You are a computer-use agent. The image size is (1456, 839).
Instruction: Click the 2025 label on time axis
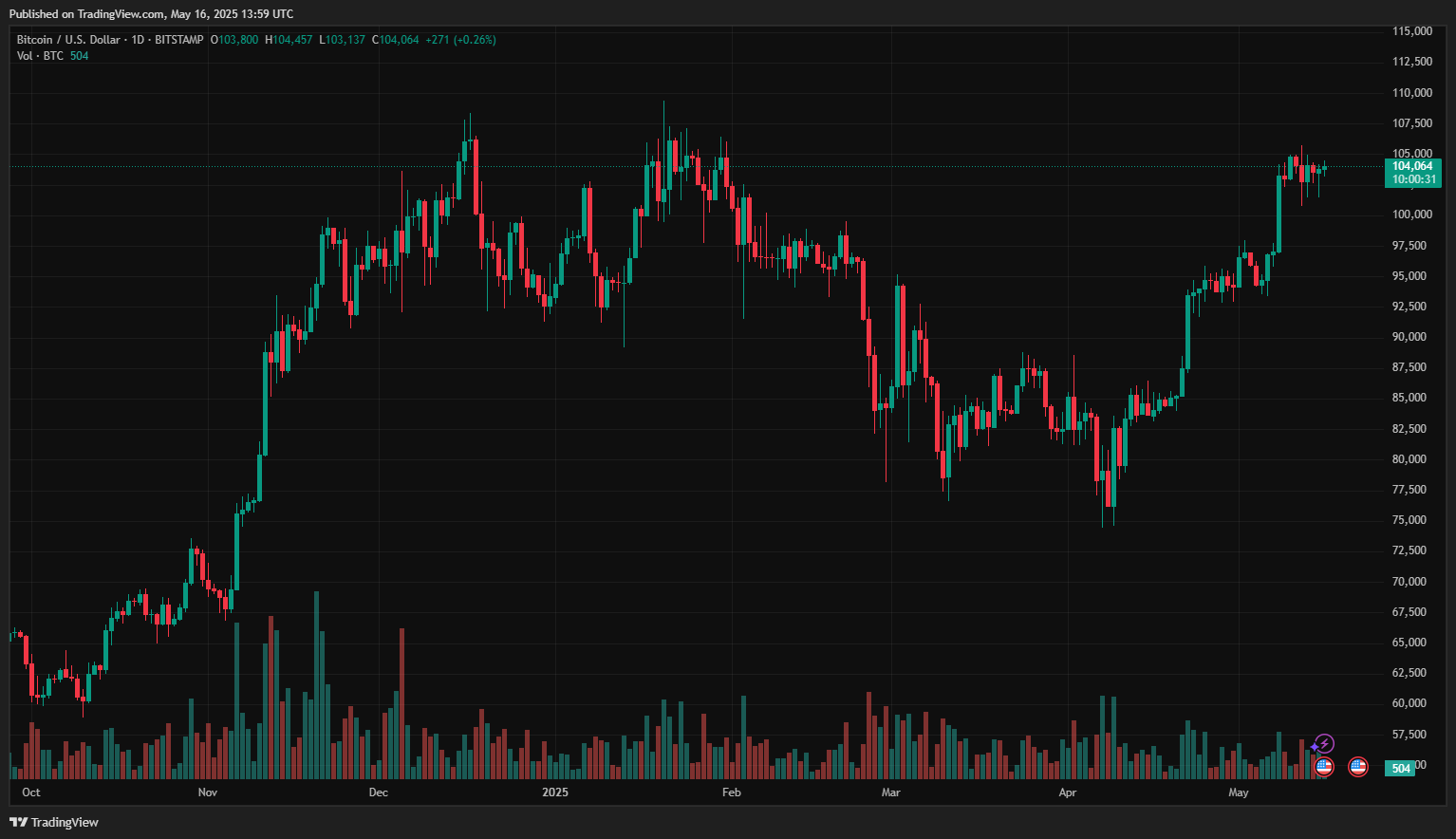[555, 792]
